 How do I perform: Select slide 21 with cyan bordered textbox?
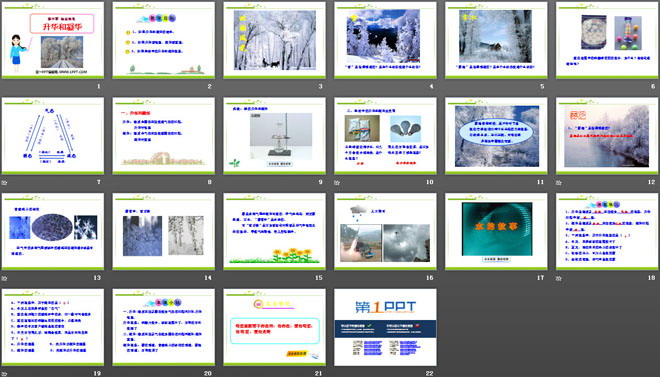(274, 327)
